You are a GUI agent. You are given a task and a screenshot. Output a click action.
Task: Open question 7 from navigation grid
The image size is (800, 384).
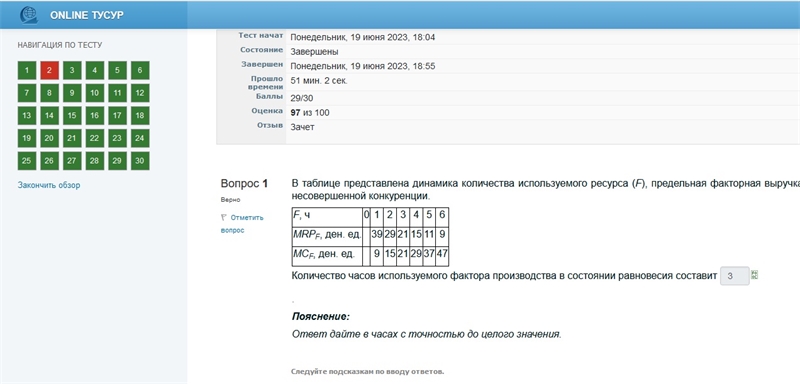(x=27, y=93)
